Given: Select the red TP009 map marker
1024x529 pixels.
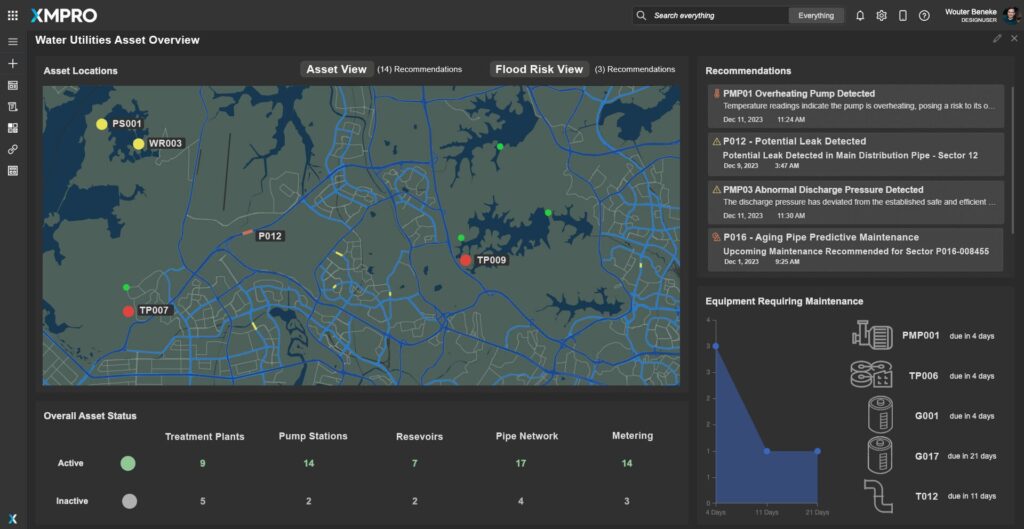Looking at the screenshot, I should [466, 260].
